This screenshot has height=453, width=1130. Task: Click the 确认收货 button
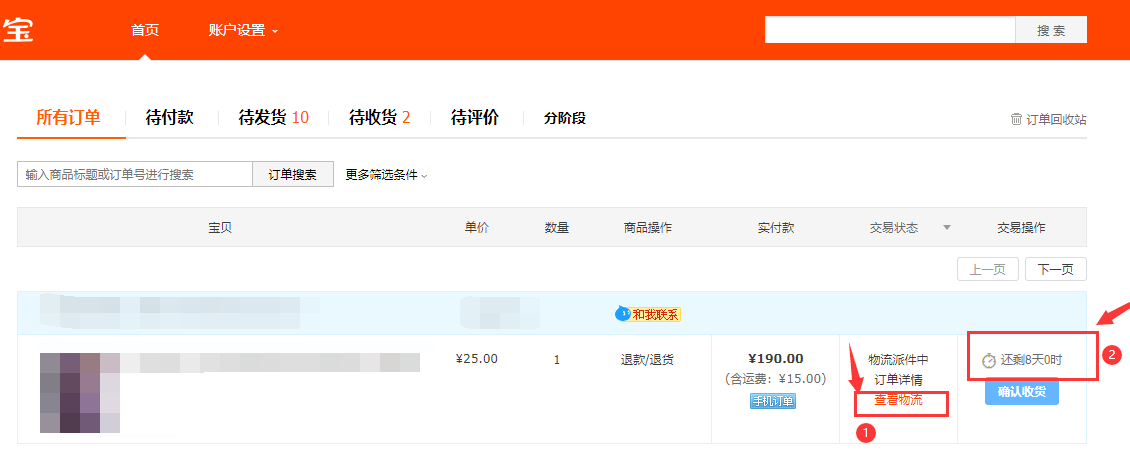pos(1022,392)
